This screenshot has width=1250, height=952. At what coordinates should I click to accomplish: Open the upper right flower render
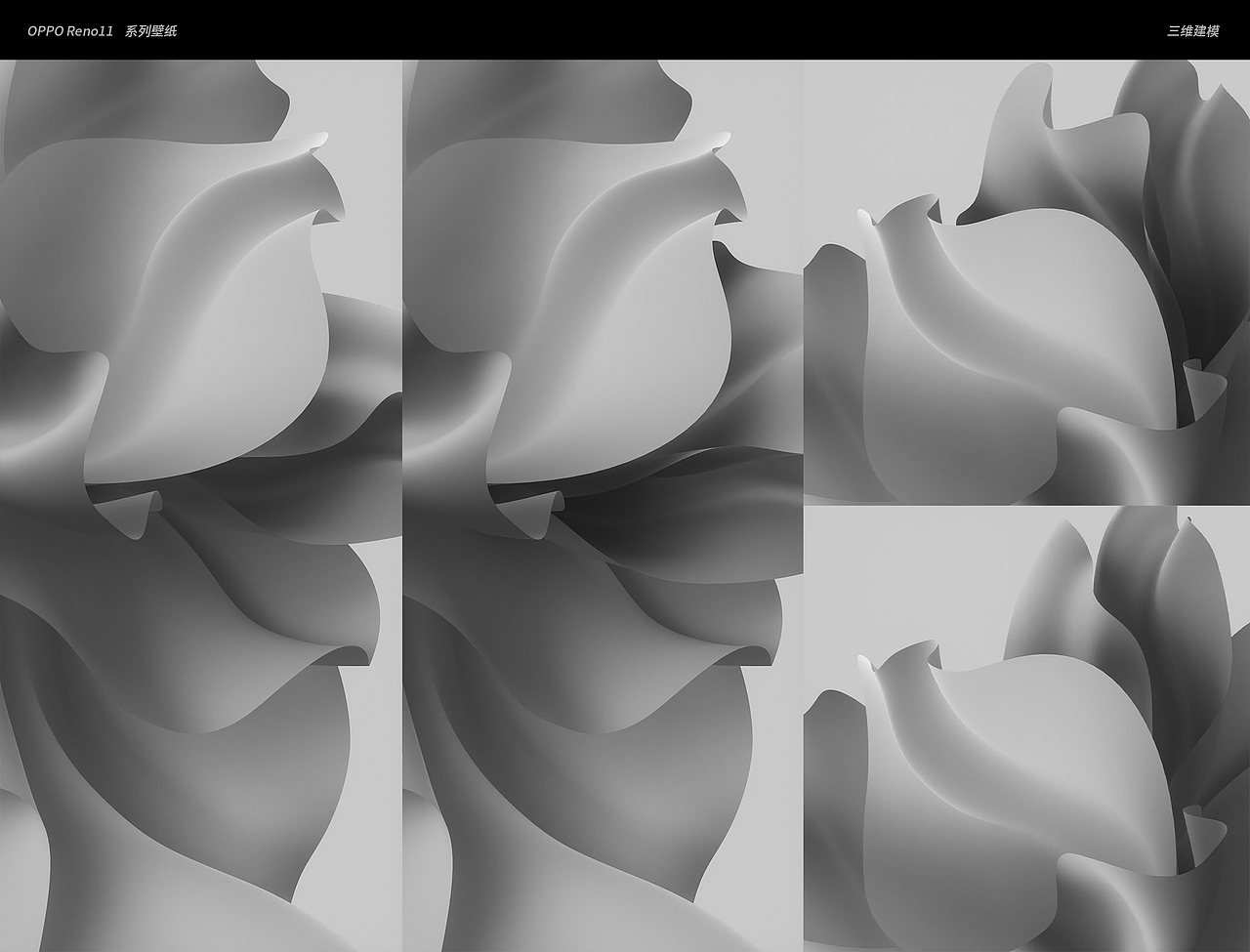[x=1026, y=282]
